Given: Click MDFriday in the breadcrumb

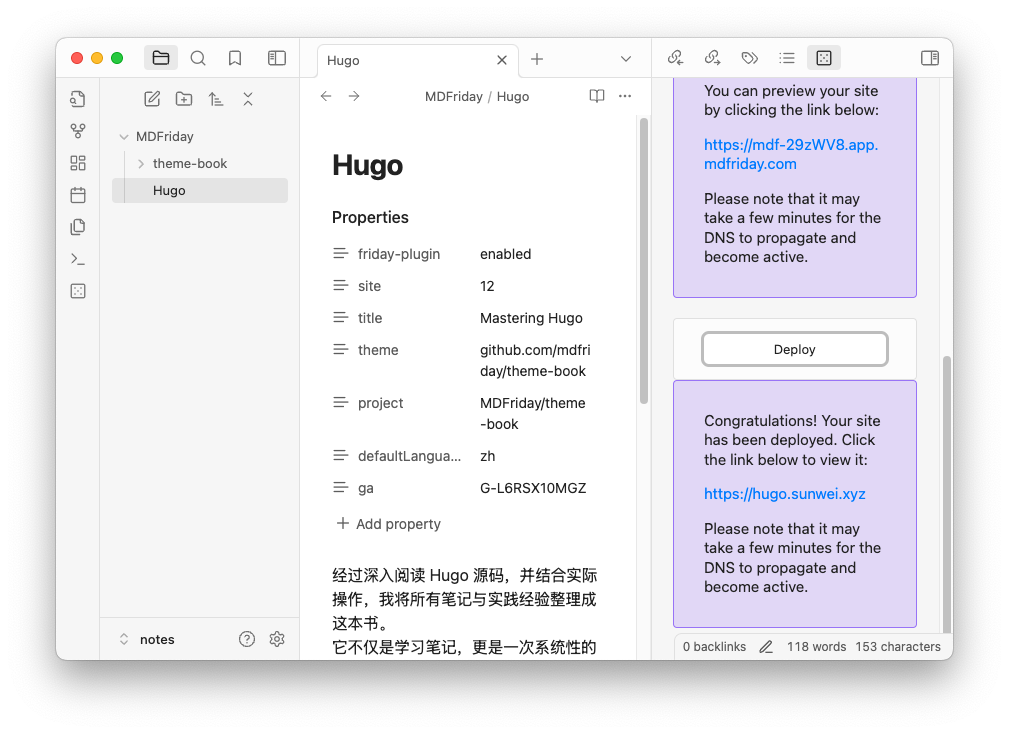Looking at the screenshot, I should pos(454,96).
